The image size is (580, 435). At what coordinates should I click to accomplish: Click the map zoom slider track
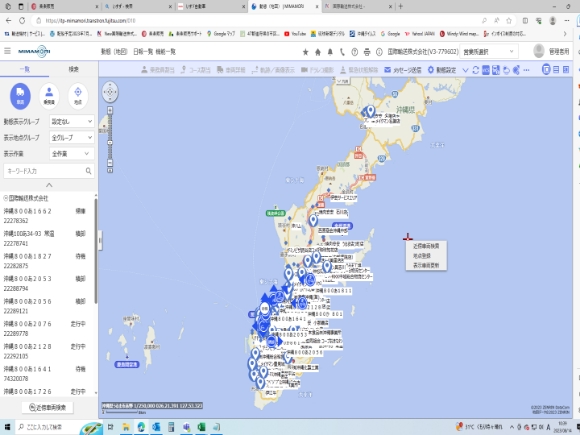110,137
